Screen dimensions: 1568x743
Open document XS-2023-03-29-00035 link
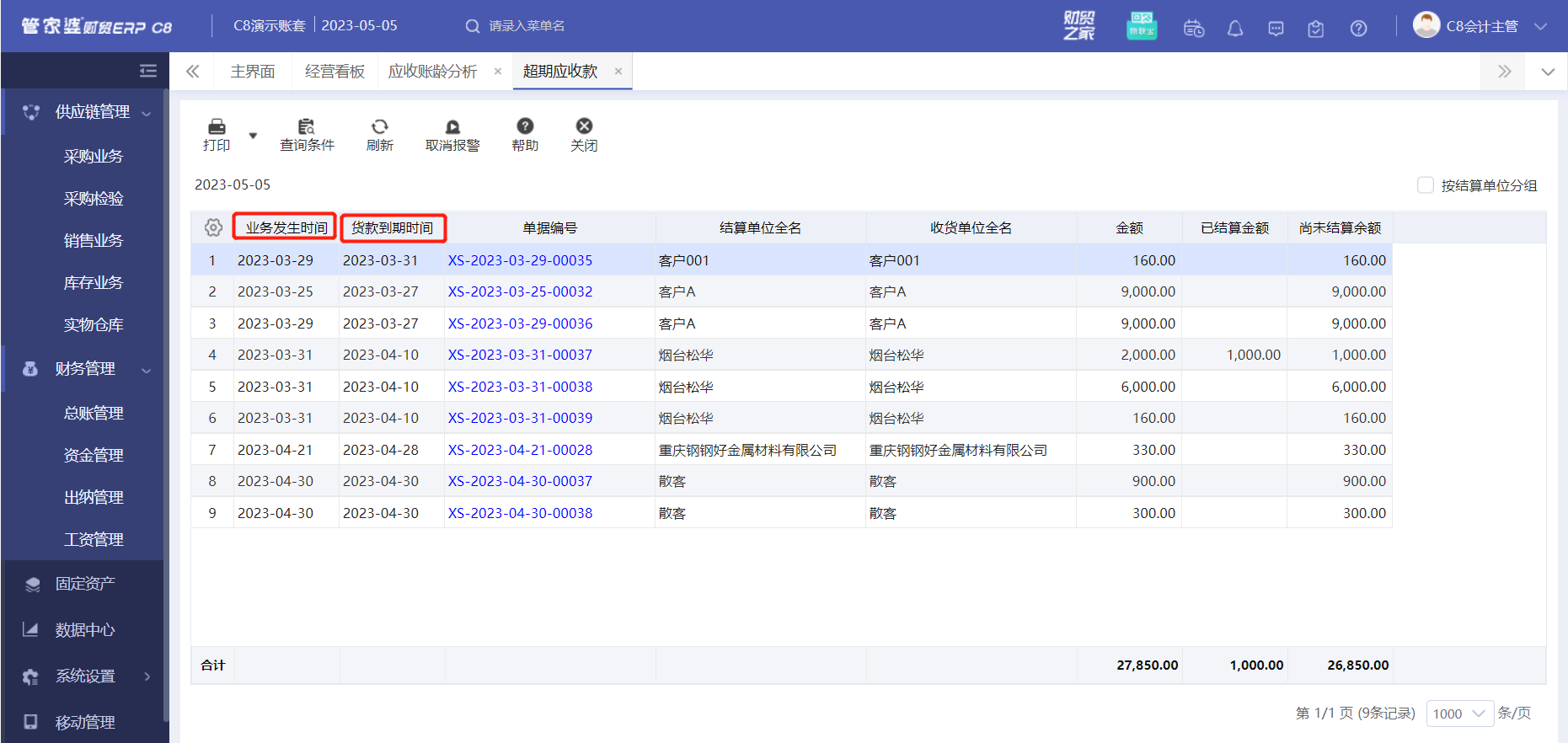[520, 260]
